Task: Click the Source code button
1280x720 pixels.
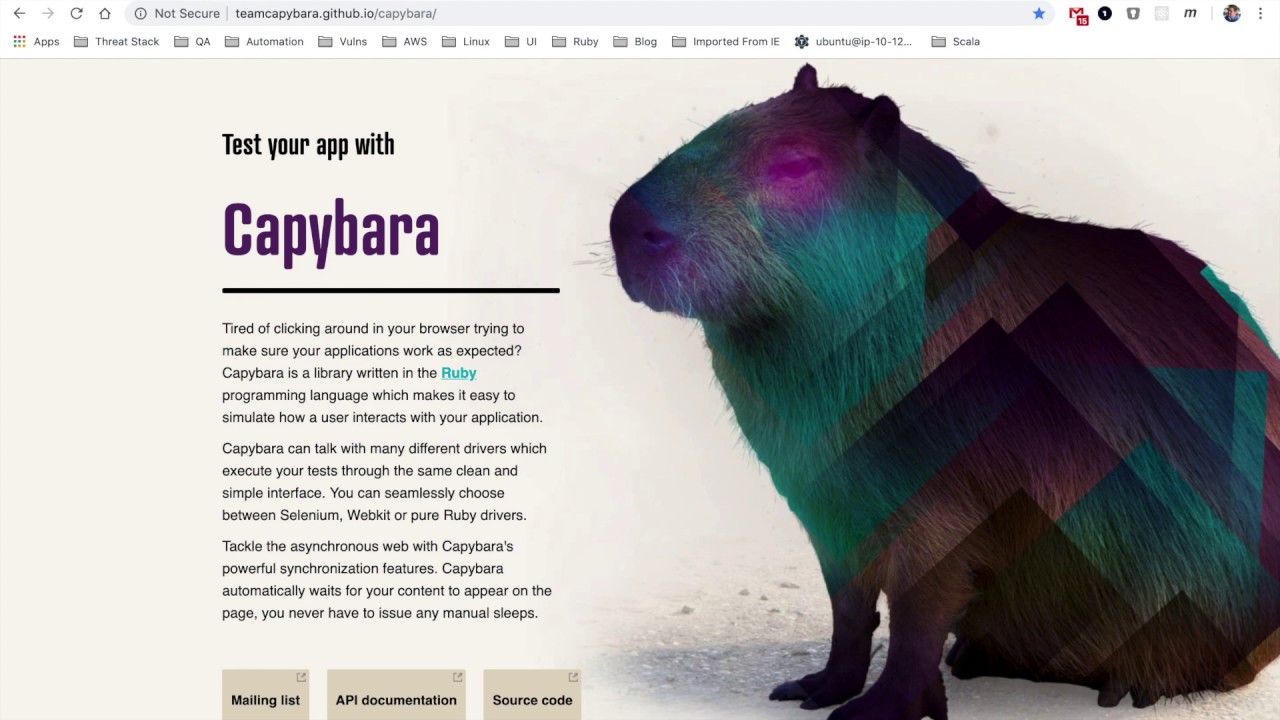Action: (532, 699)
